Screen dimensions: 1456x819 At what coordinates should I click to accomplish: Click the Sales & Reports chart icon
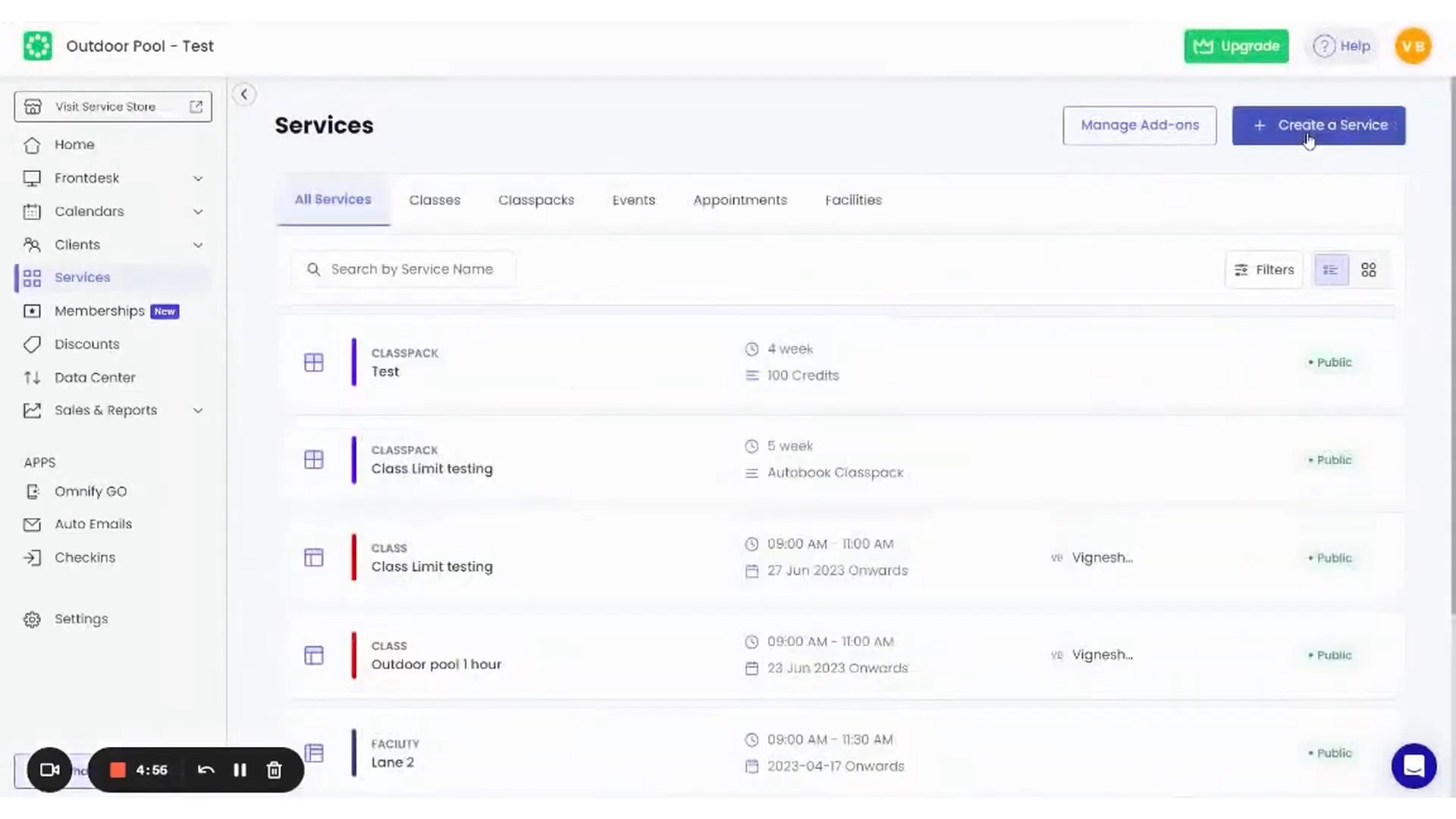point(32,410)
